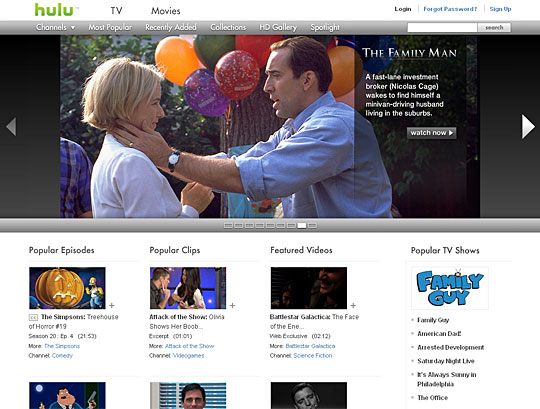This screenshot has width=540, height=409.
Task: Click the Popular Episodes heading
Action: point(62,250)
